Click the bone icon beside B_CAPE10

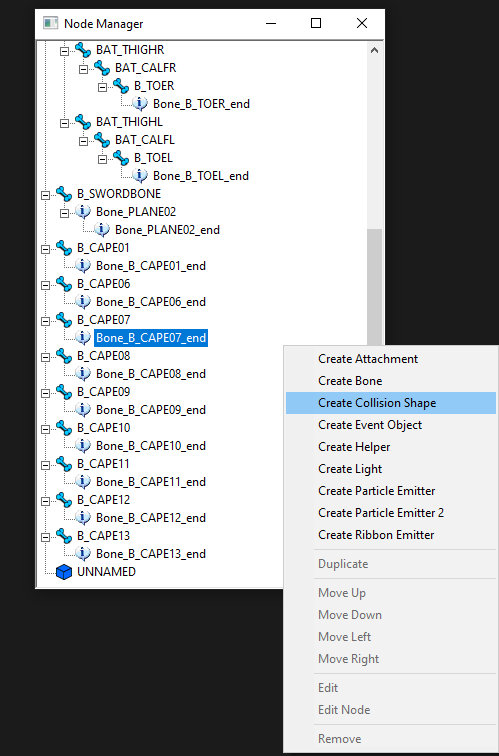pyautogui.click(x=64, y=428)
